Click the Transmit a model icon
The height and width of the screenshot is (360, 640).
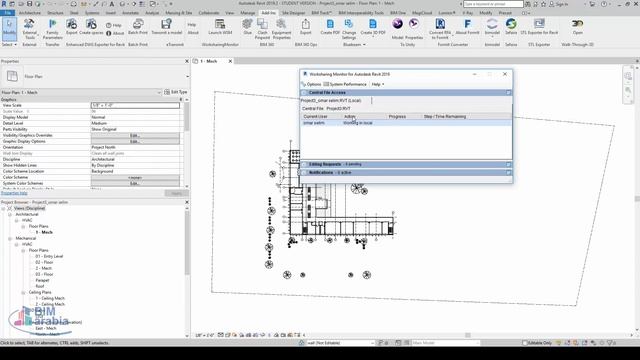pos(167,27)
